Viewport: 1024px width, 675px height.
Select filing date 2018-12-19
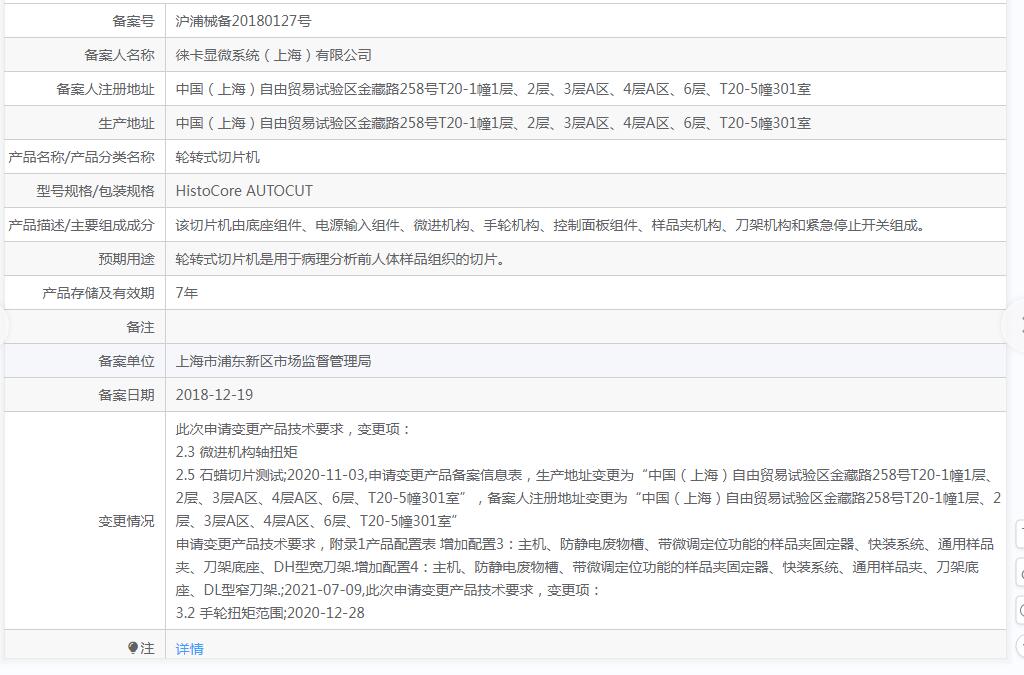point(214,395)
